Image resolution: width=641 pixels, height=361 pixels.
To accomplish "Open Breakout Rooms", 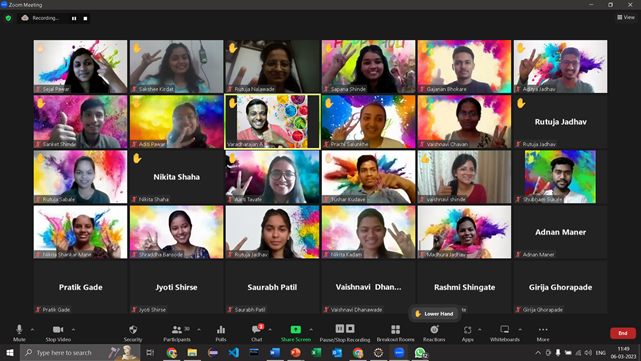I will (395, 333).
